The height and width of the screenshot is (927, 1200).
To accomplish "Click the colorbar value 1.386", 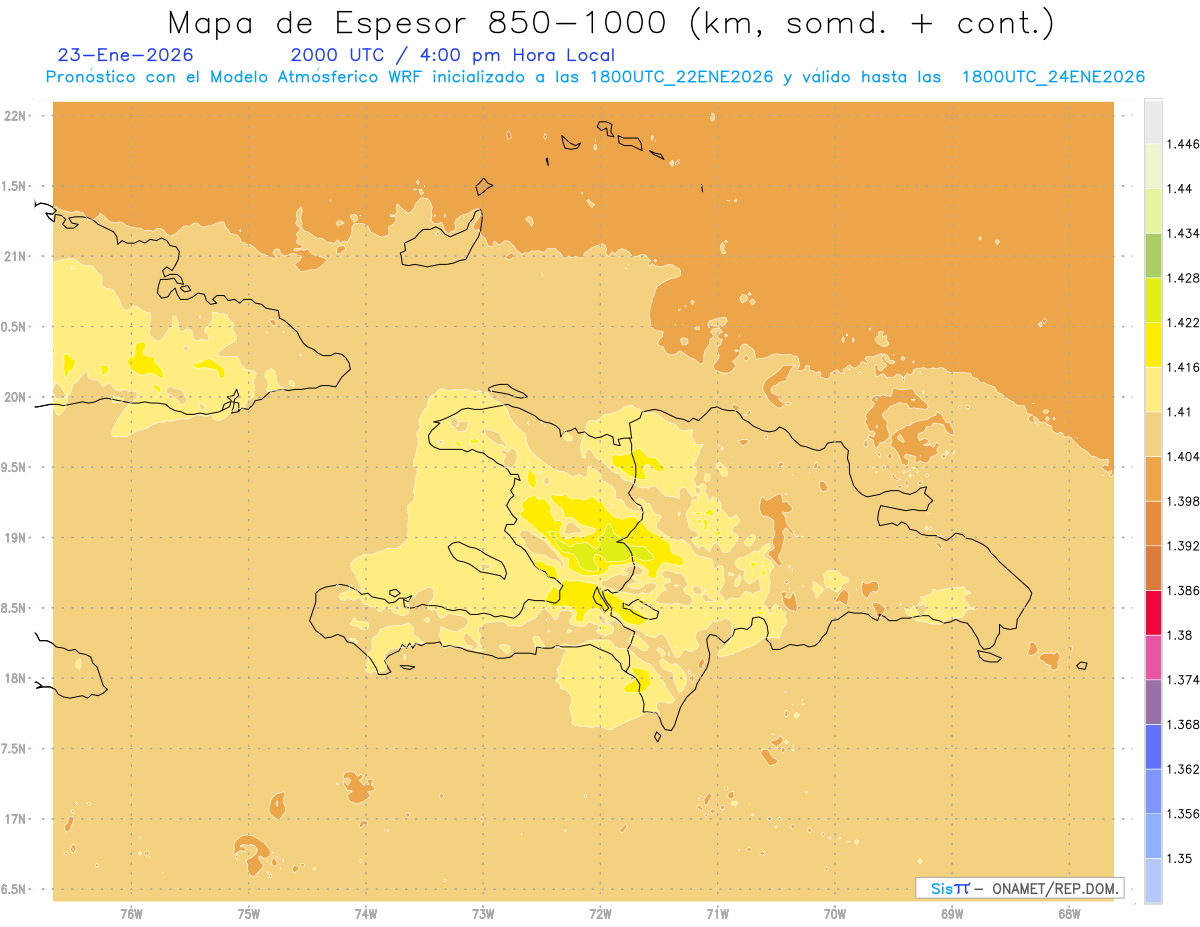I will coord(1183,590).
